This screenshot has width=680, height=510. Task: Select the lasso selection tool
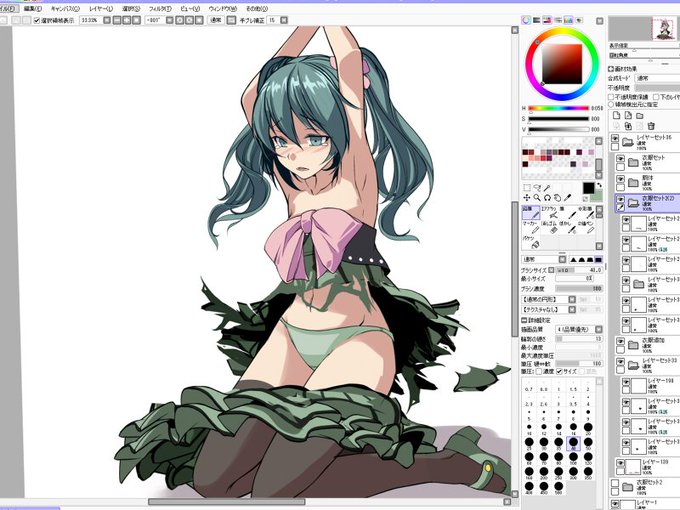point(537,187)
